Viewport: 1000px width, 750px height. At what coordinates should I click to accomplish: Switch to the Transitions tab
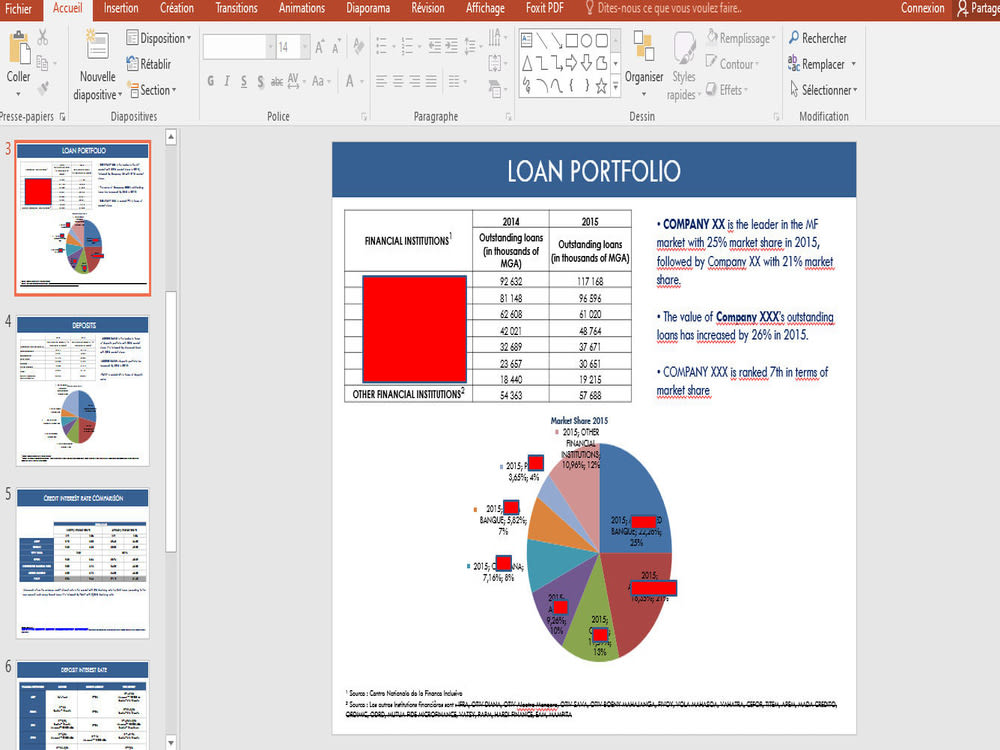(x=237, y=8)
